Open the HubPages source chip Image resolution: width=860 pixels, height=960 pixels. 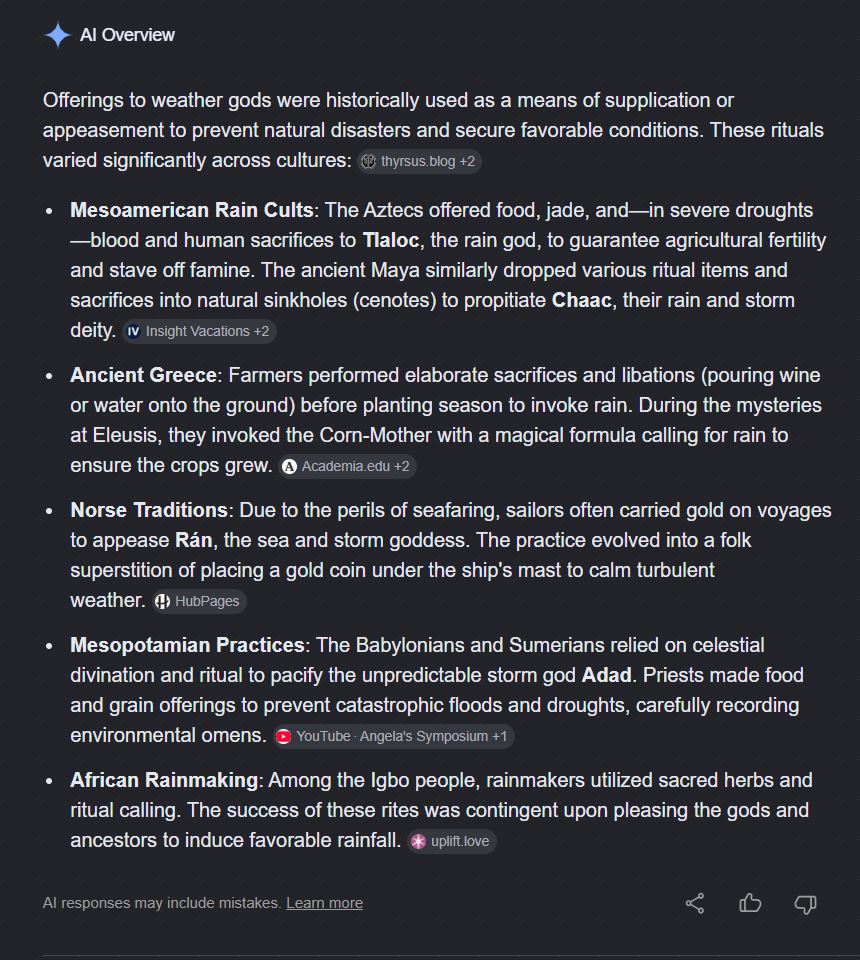point(199,601)
